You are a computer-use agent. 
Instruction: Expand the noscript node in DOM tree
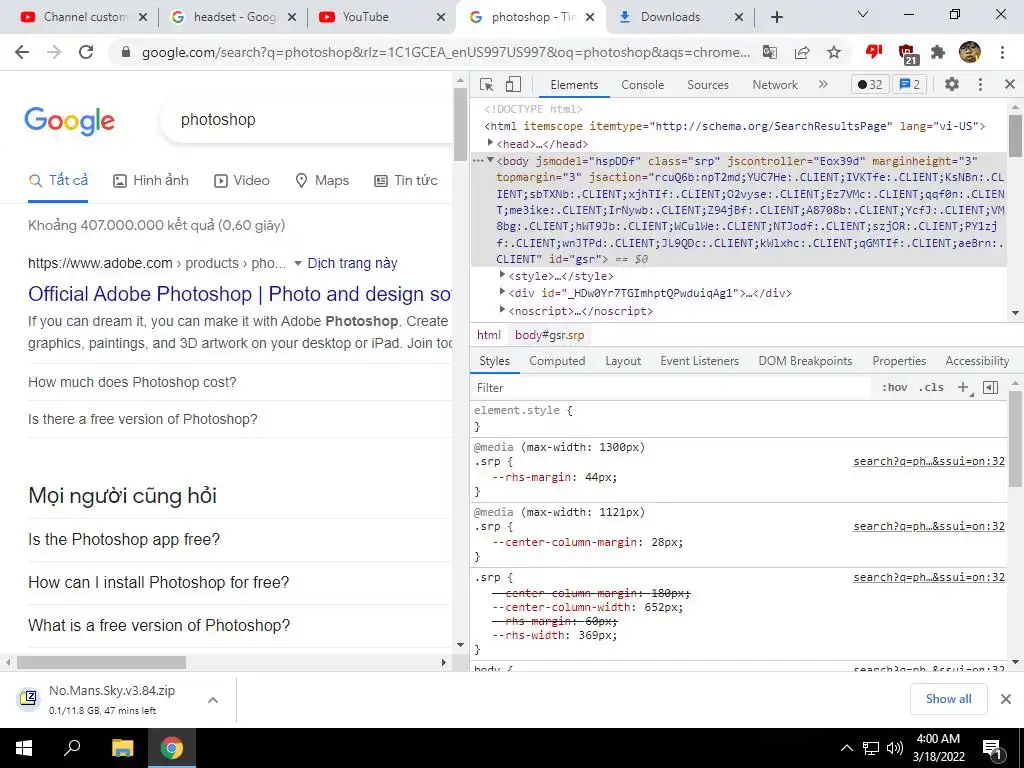click(502, 310)
